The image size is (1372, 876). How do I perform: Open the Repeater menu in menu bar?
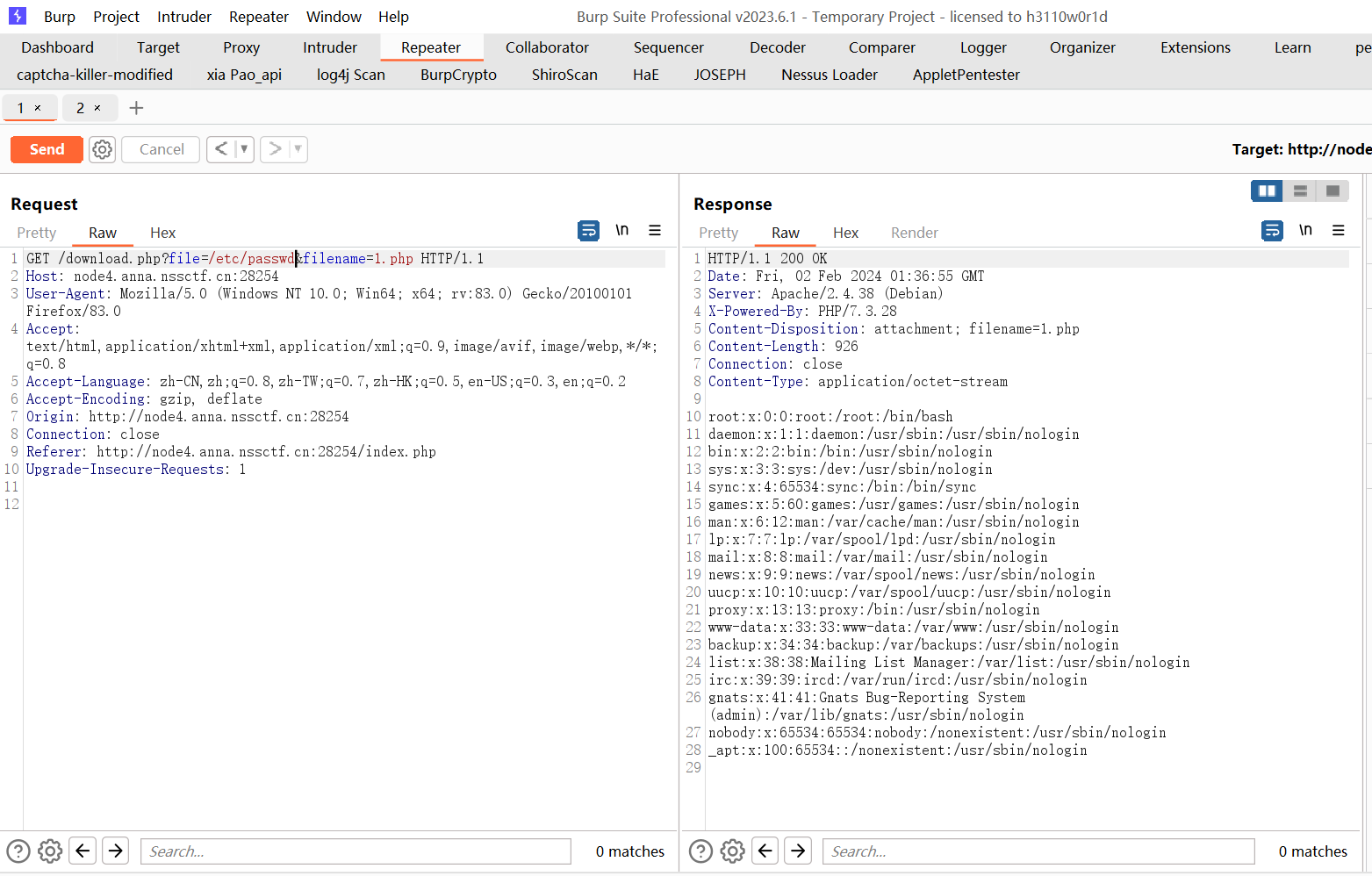click(259, 17)
